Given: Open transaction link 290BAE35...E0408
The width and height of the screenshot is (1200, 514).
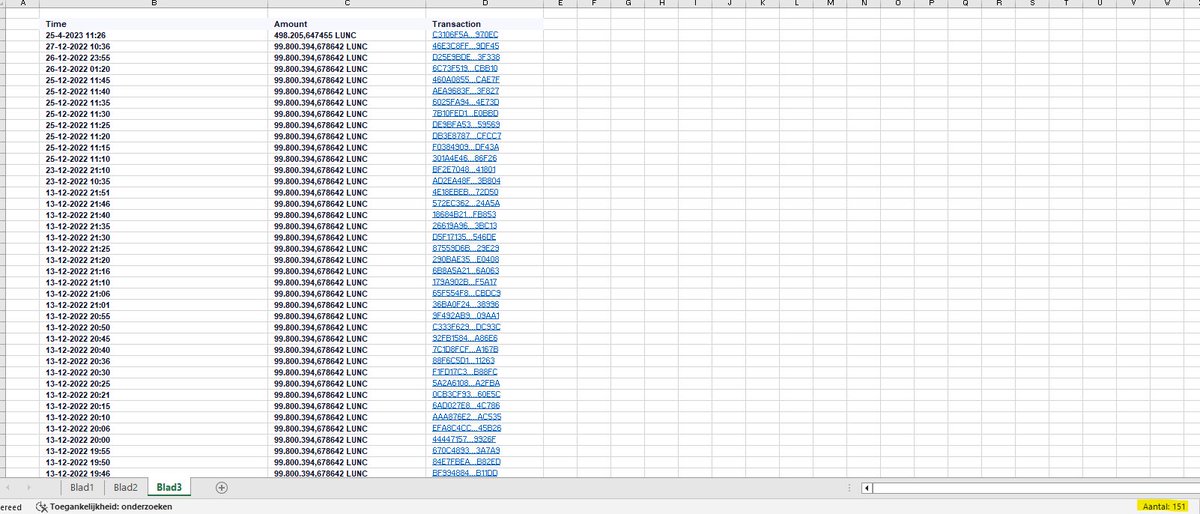Looking at the screenshot, I should (465, 259).
